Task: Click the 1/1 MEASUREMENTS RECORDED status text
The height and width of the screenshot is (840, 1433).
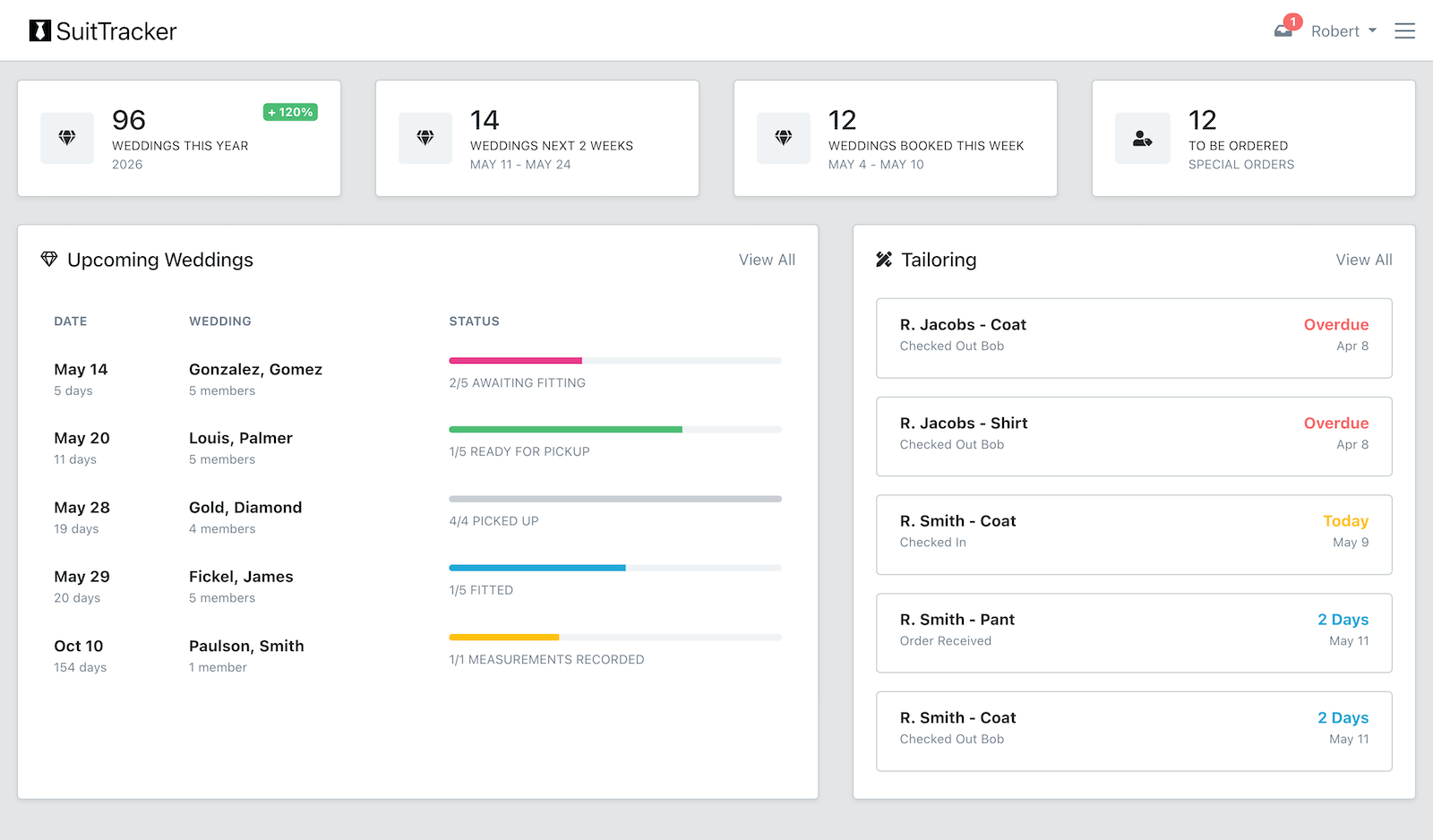Action: (547, 659)
